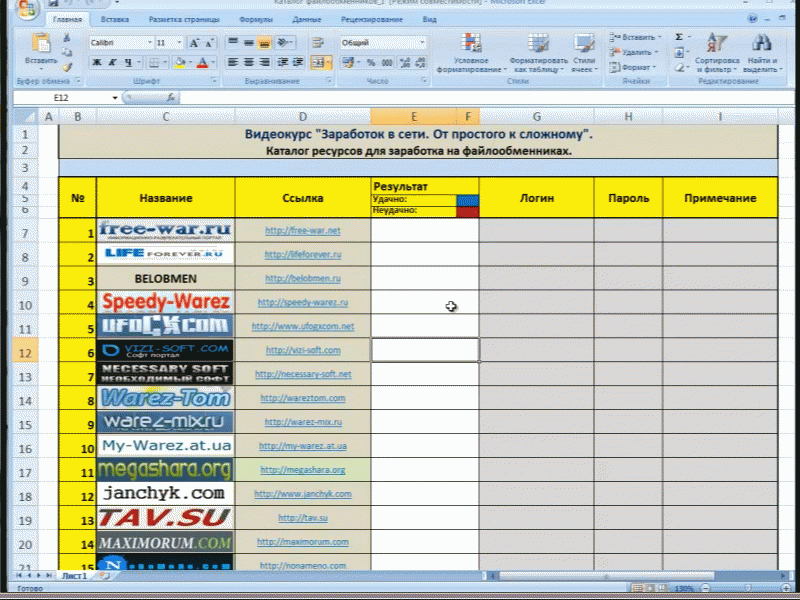Click the Copy icon in clipboard group
This screenshot has height=600, width=800.
tap(67, 52)
